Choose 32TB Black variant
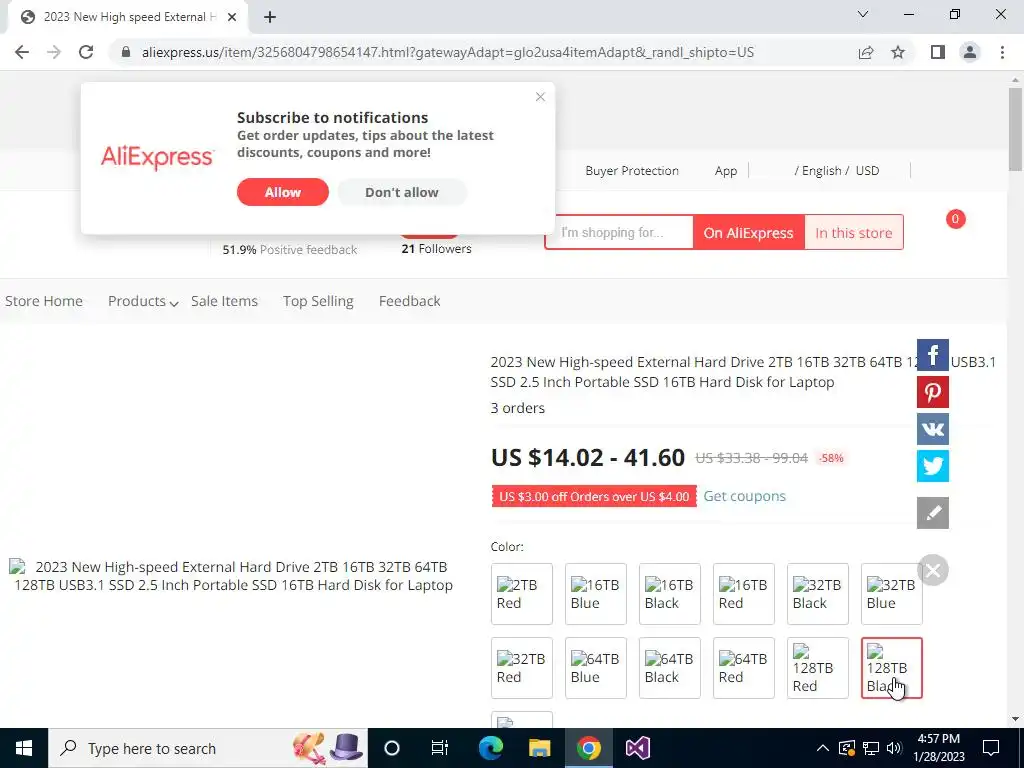1024x768 pixels. (818, 594)
